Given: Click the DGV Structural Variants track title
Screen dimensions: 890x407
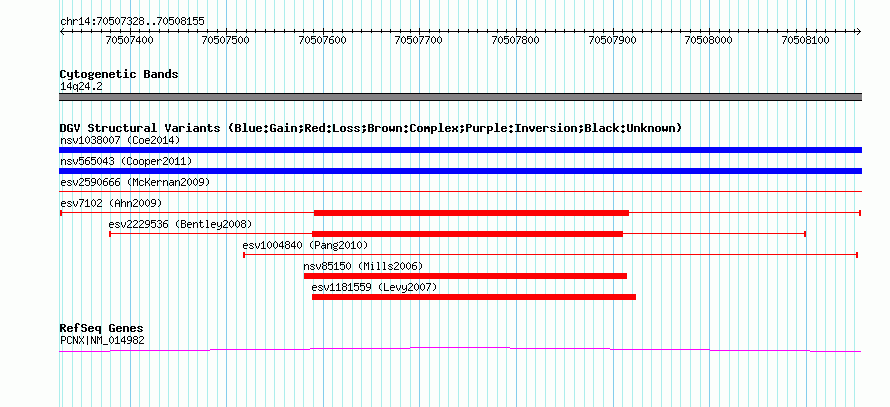Looking at the screenshot, I should point(371,128).
